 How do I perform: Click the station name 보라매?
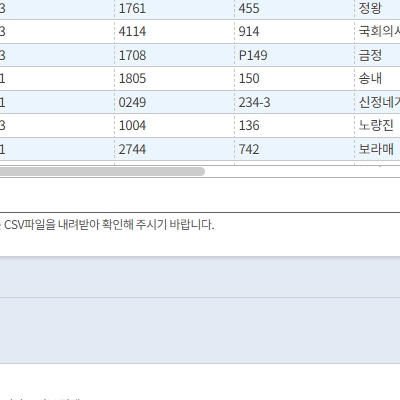coord(376,149)
